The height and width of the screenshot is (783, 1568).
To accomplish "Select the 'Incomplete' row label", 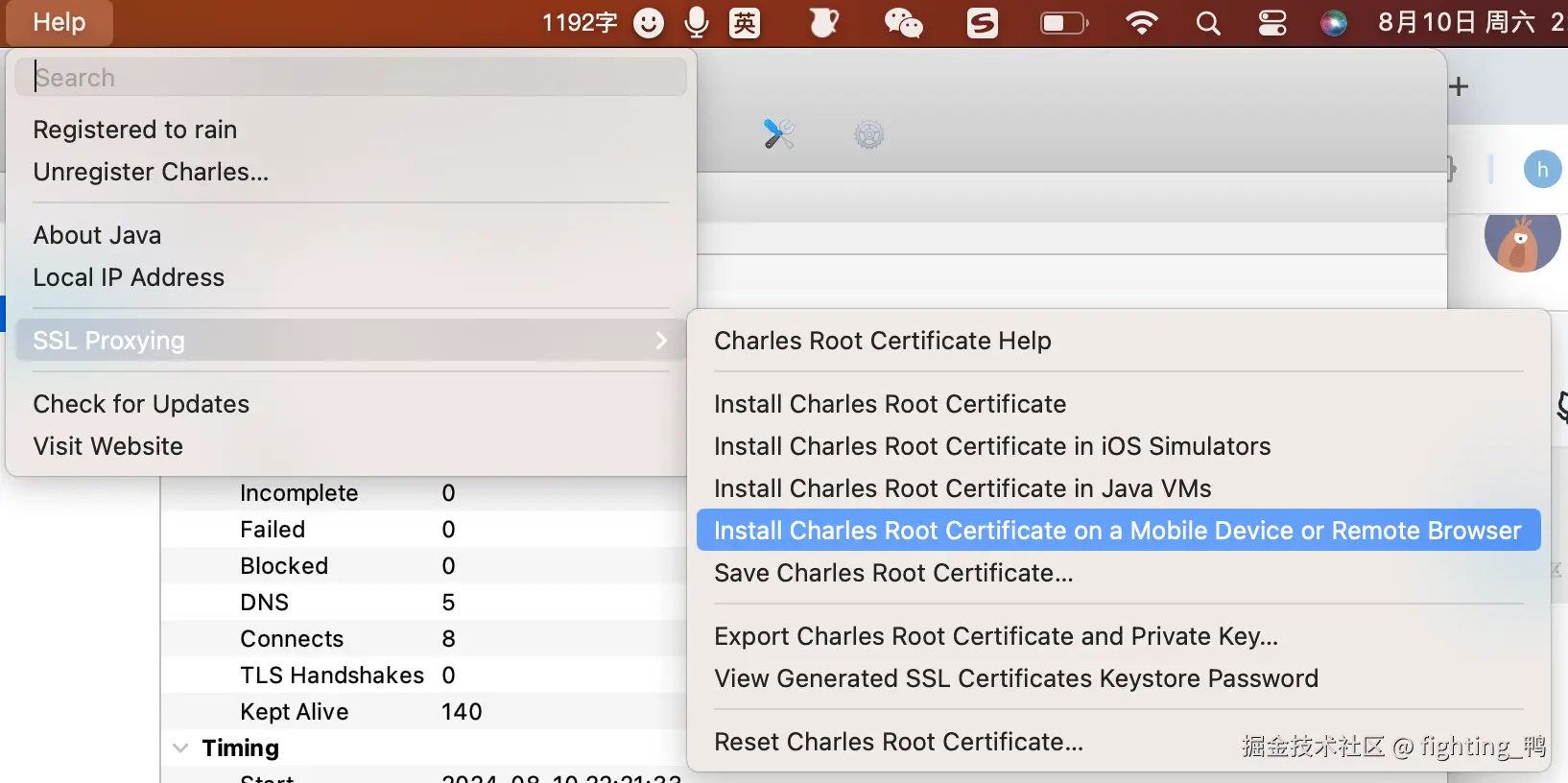I will [x=298, y=493].
